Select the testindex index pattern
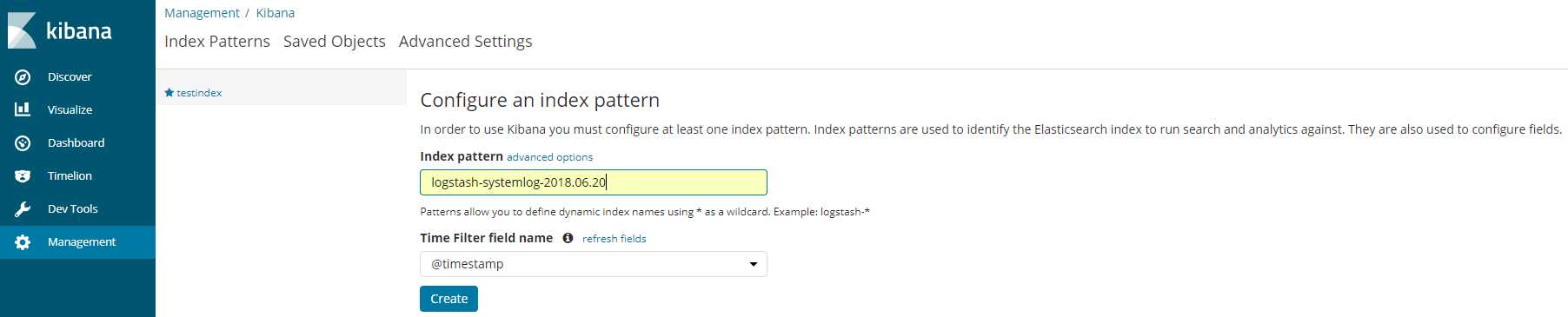Viewport: 1568px width, 317px height. 199,93
